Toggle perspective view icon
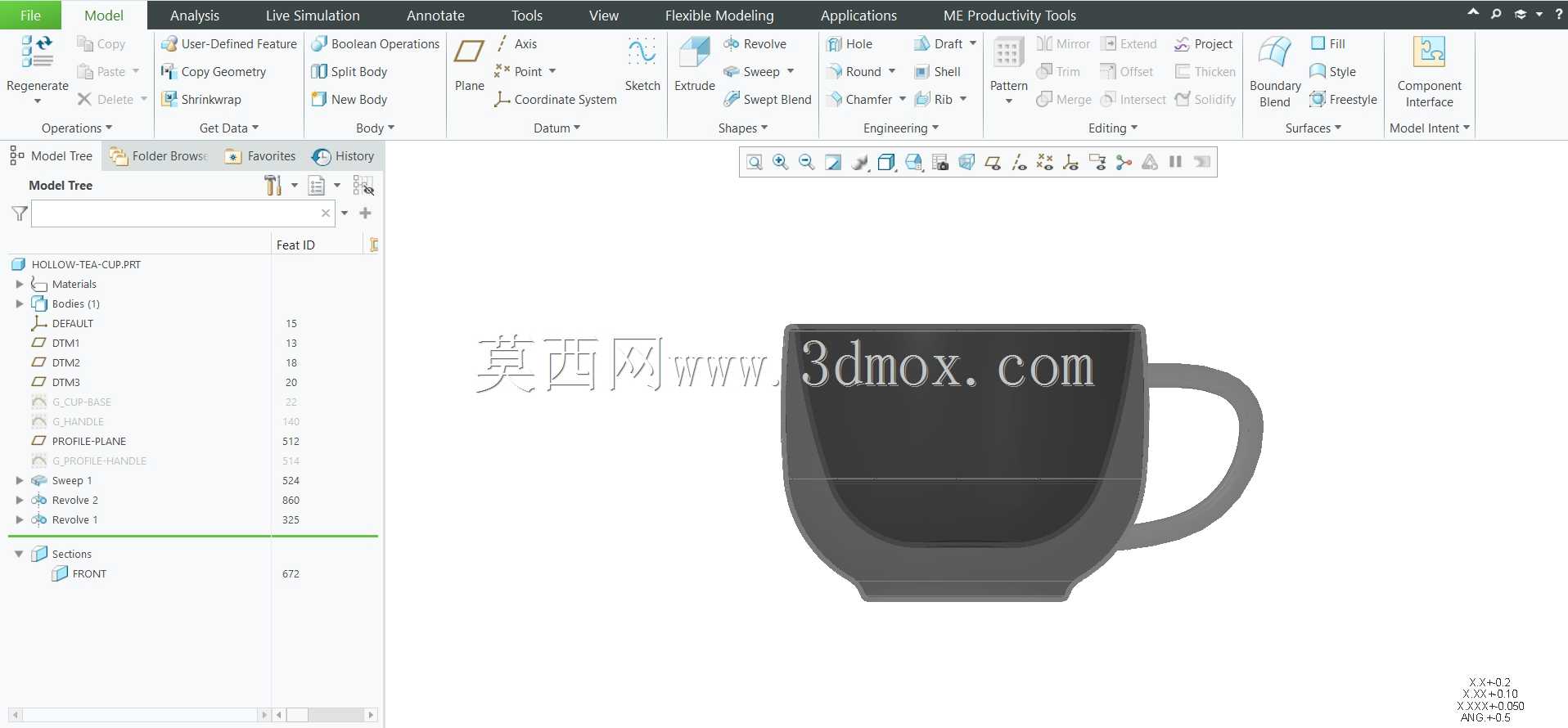Viewport: 1568px width, 728px height. coord(966,162)
